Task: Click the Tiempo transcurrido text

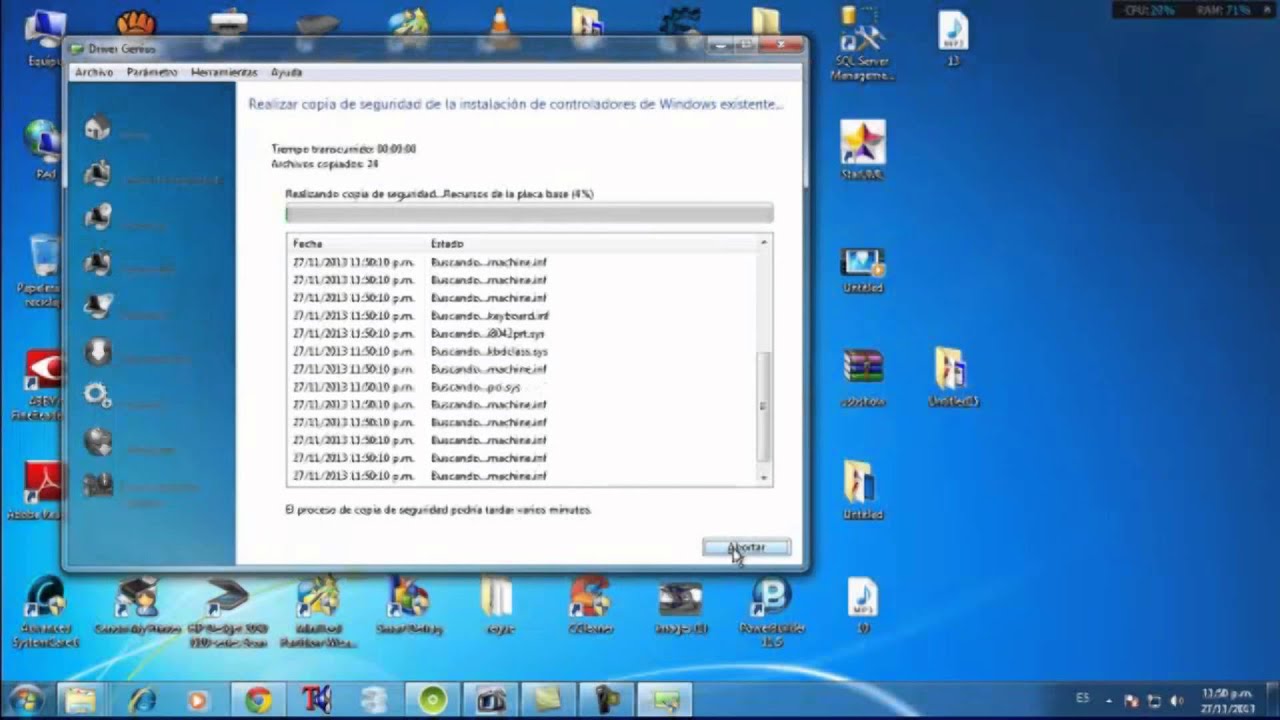Action: (x=344, y=149)
